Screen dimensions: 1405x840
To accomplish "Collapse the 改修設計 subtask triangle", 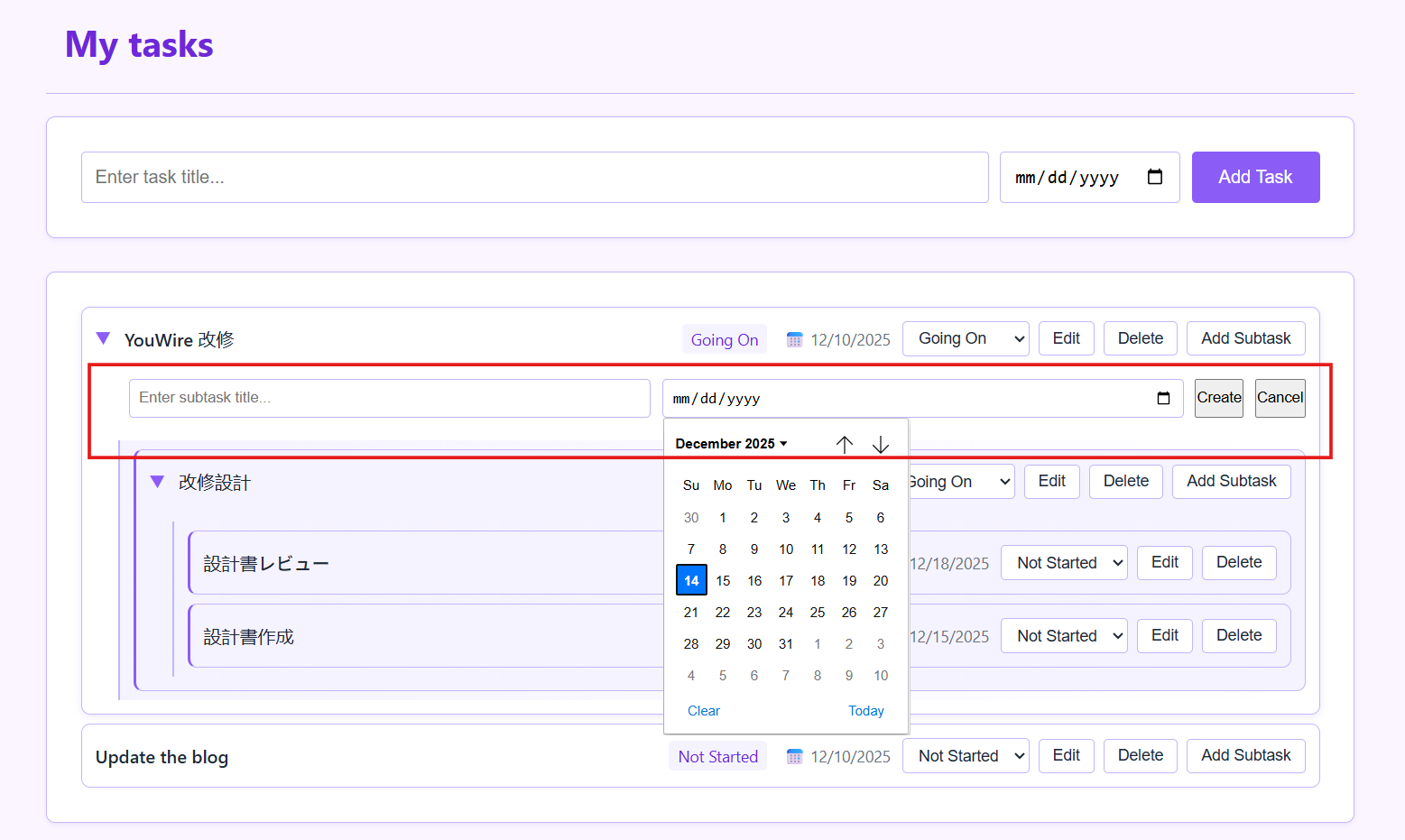I will (157, 482).
